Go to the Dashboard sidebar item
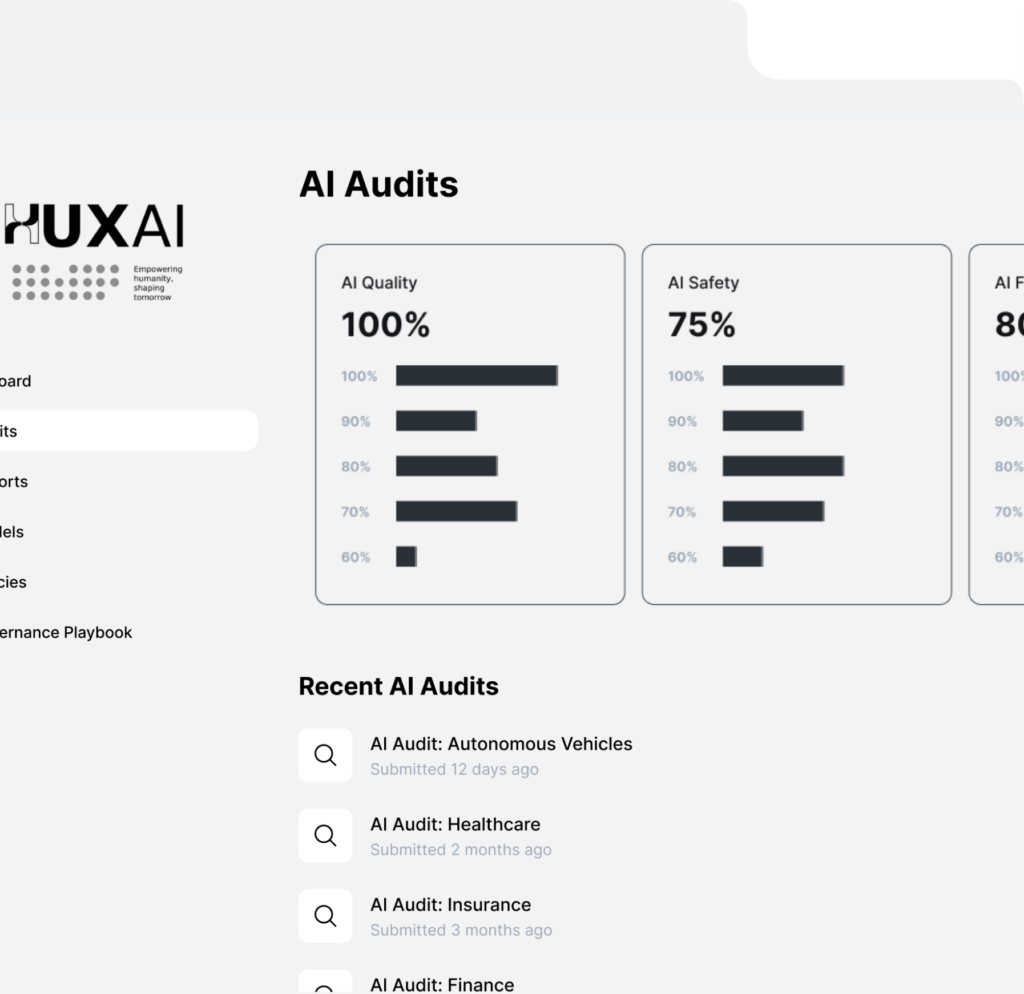The image size is (1024, 994). pyautogui.click(x=15, y=381)
